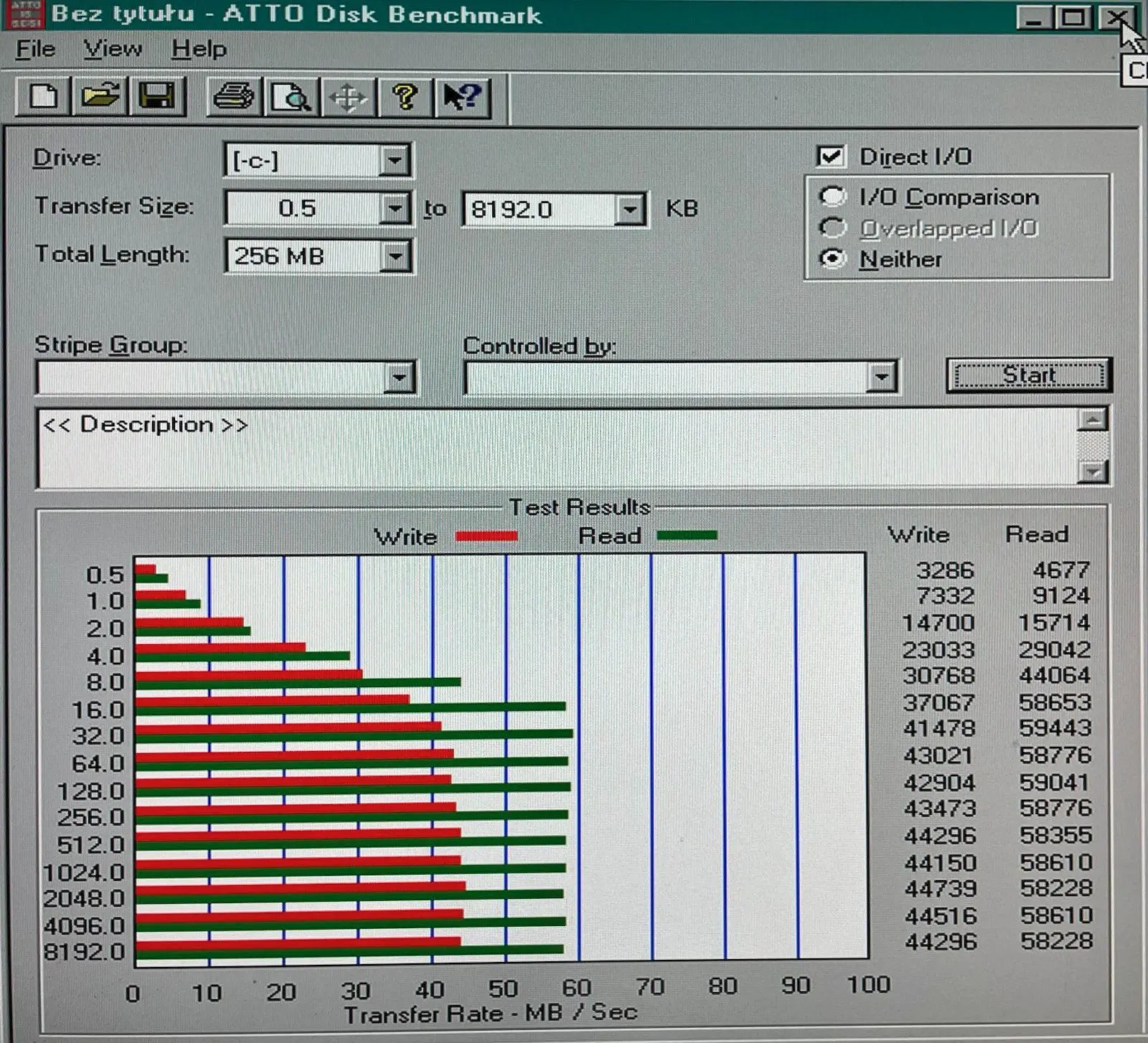Viewport: 1148px width, 1043px height.
Task: Open Print Preview magnifier icon
Action: [291, 97]
